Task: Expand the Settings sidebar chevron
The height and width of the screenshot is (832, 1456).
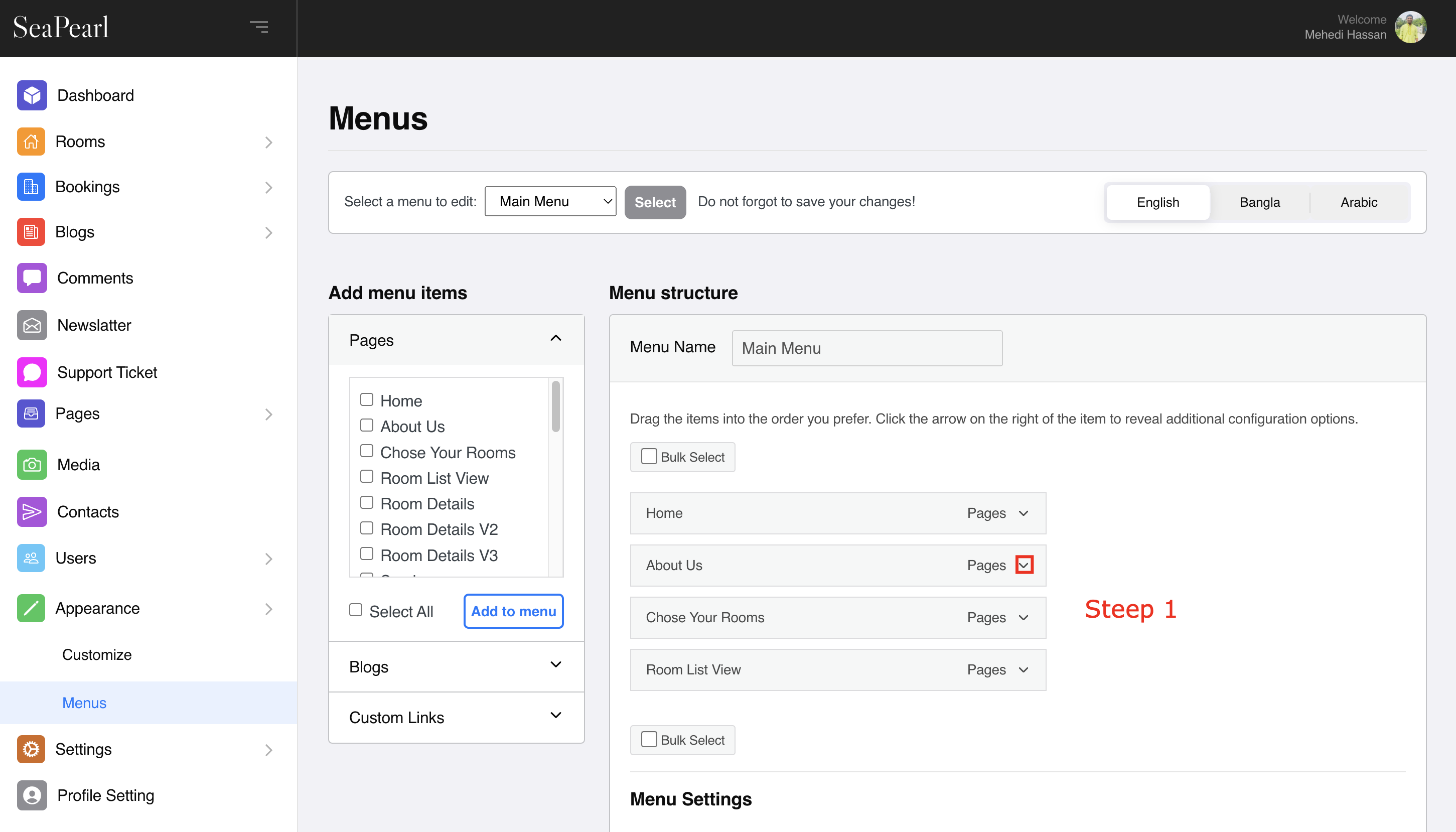Action: coord(268,750)
